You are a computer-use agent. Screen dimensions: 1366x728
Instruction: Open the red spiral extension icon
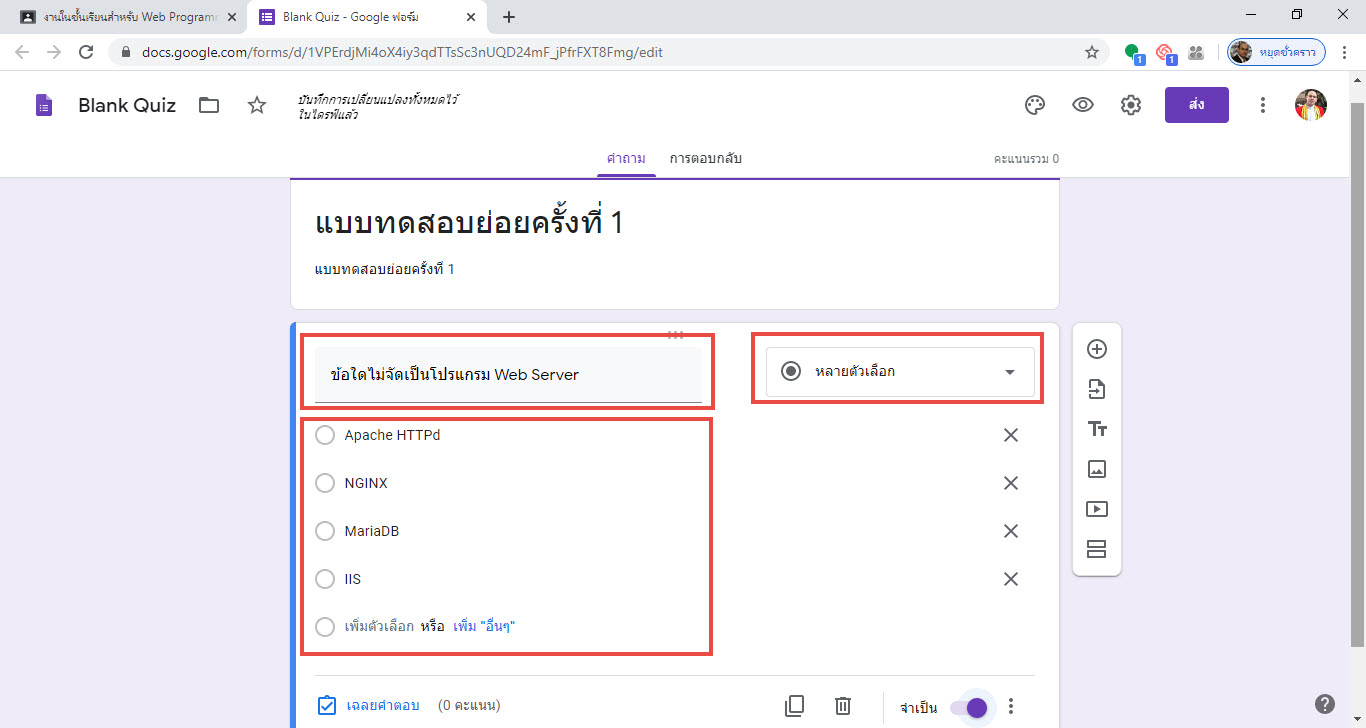coord(1165,52)
